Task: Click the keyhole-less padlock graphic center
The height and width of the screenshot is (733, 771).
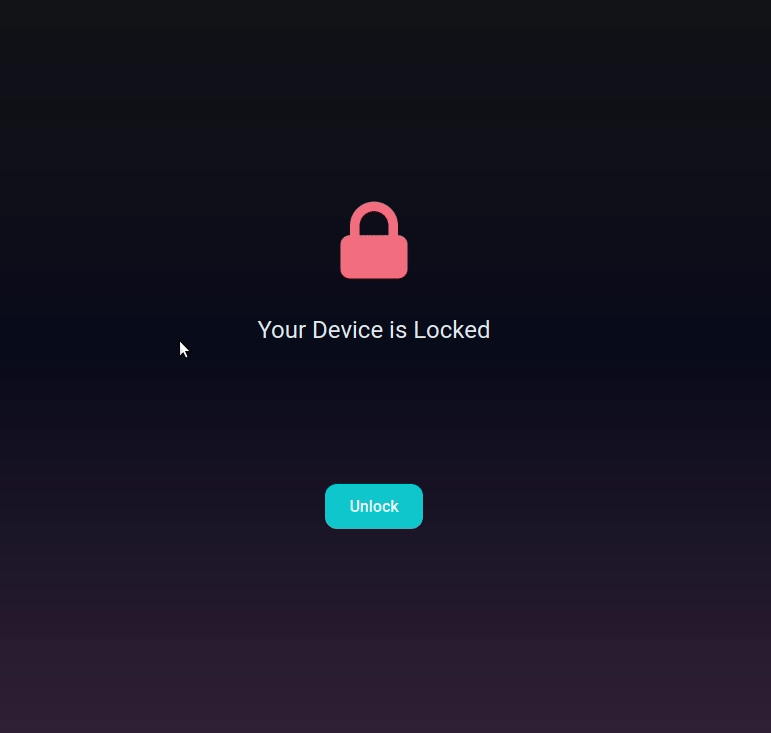Action: coord(374,240)
